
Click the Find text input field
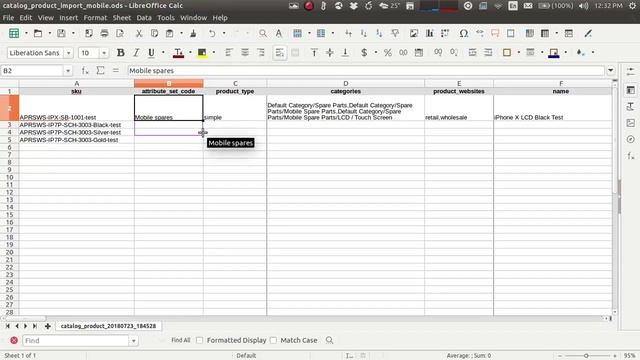click(x=75, y=340)
